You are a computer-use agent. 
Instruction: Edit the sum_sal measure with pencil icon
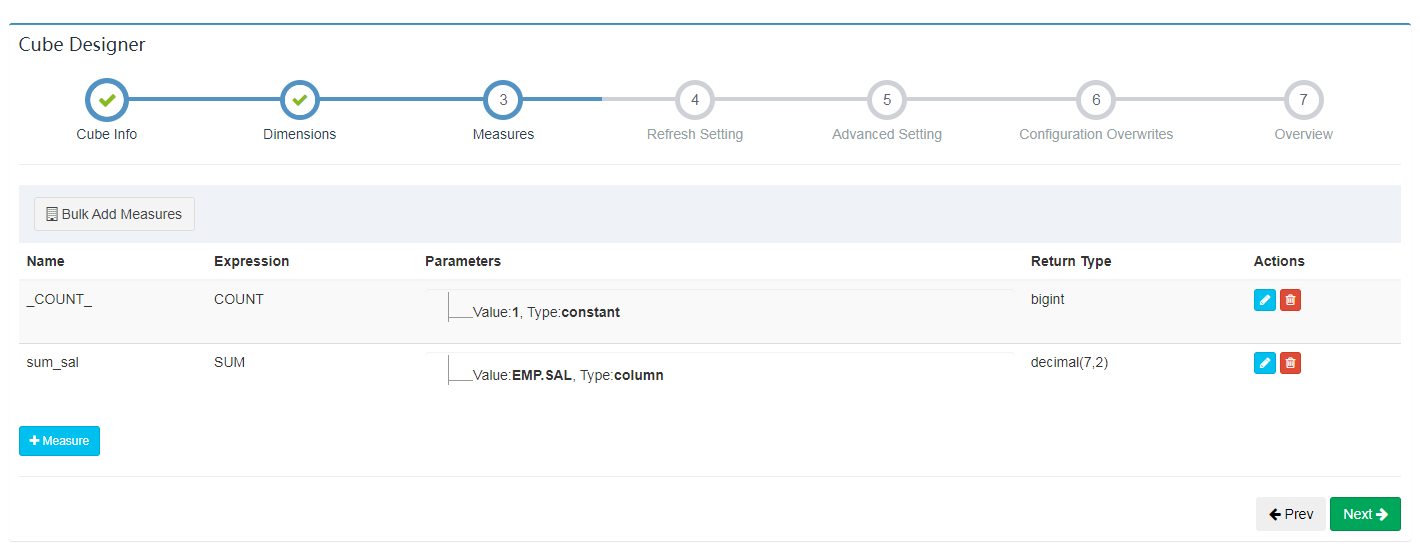tap(1264, 363)
